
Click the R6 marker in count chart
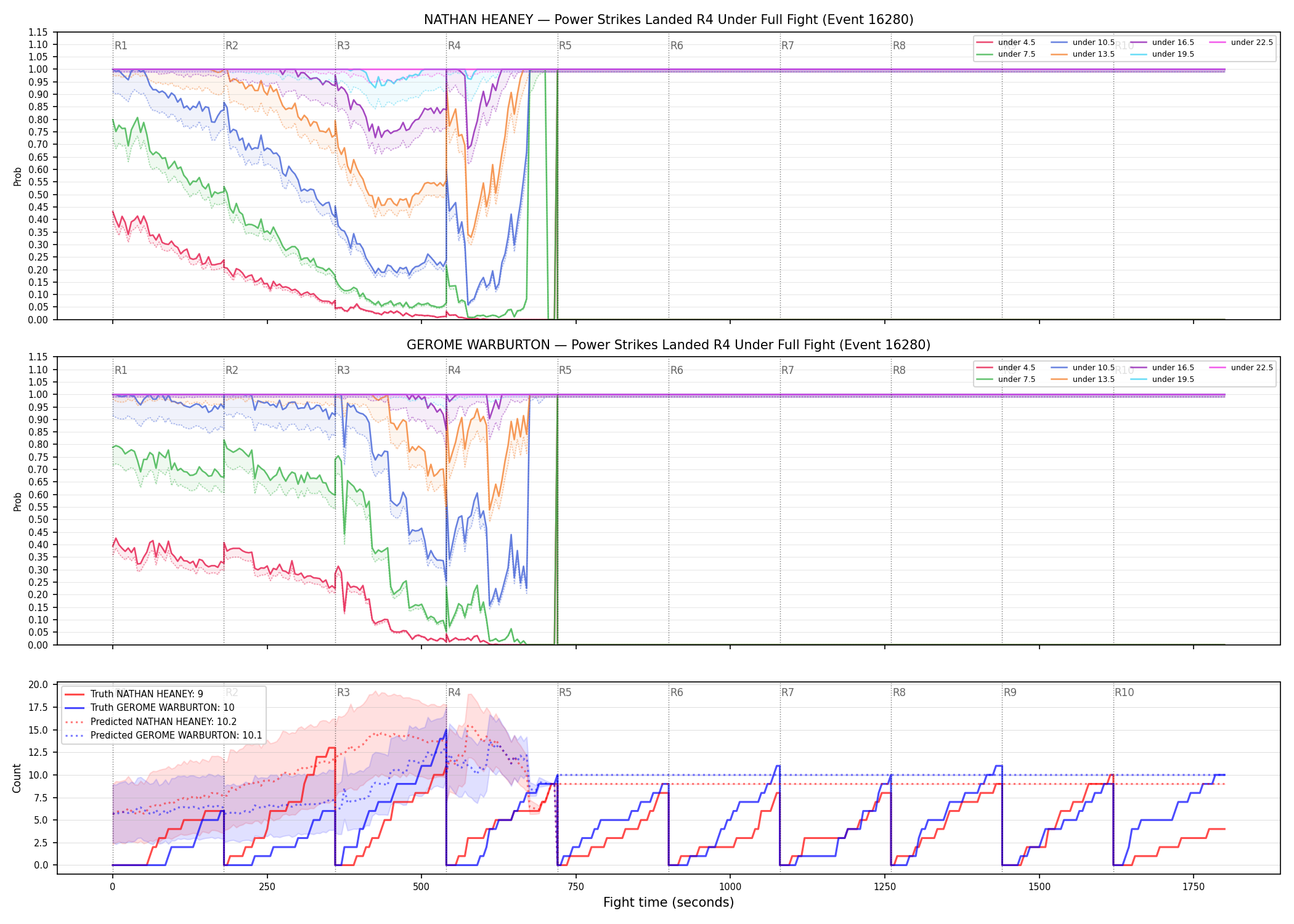pyautogui.click(x=677, y=692)
